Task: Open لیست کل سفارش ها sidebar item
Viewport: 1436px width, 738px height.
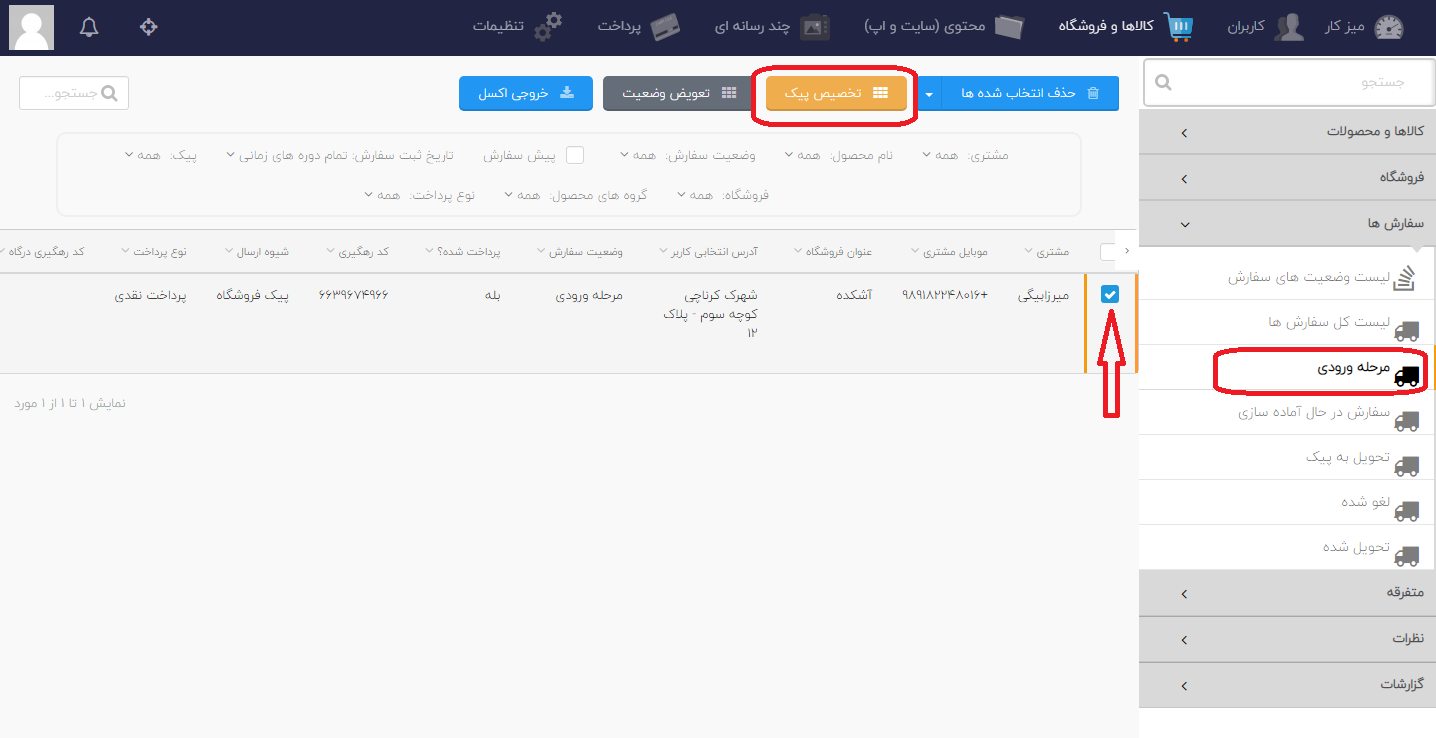Action: pos(1287,322)
